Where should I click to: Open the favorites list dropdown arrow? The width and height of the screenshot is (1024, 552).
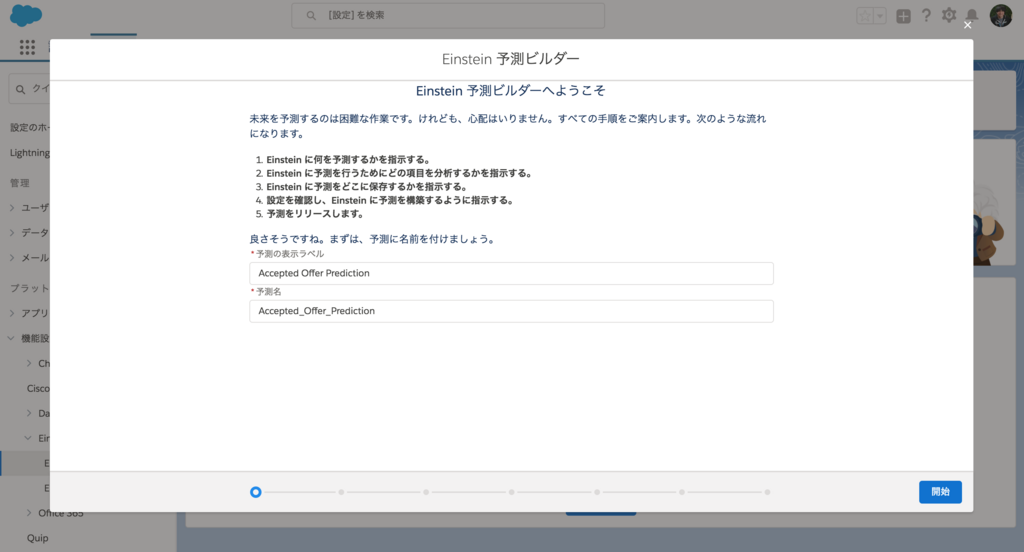pyautogui.click(x=880, y=16)
